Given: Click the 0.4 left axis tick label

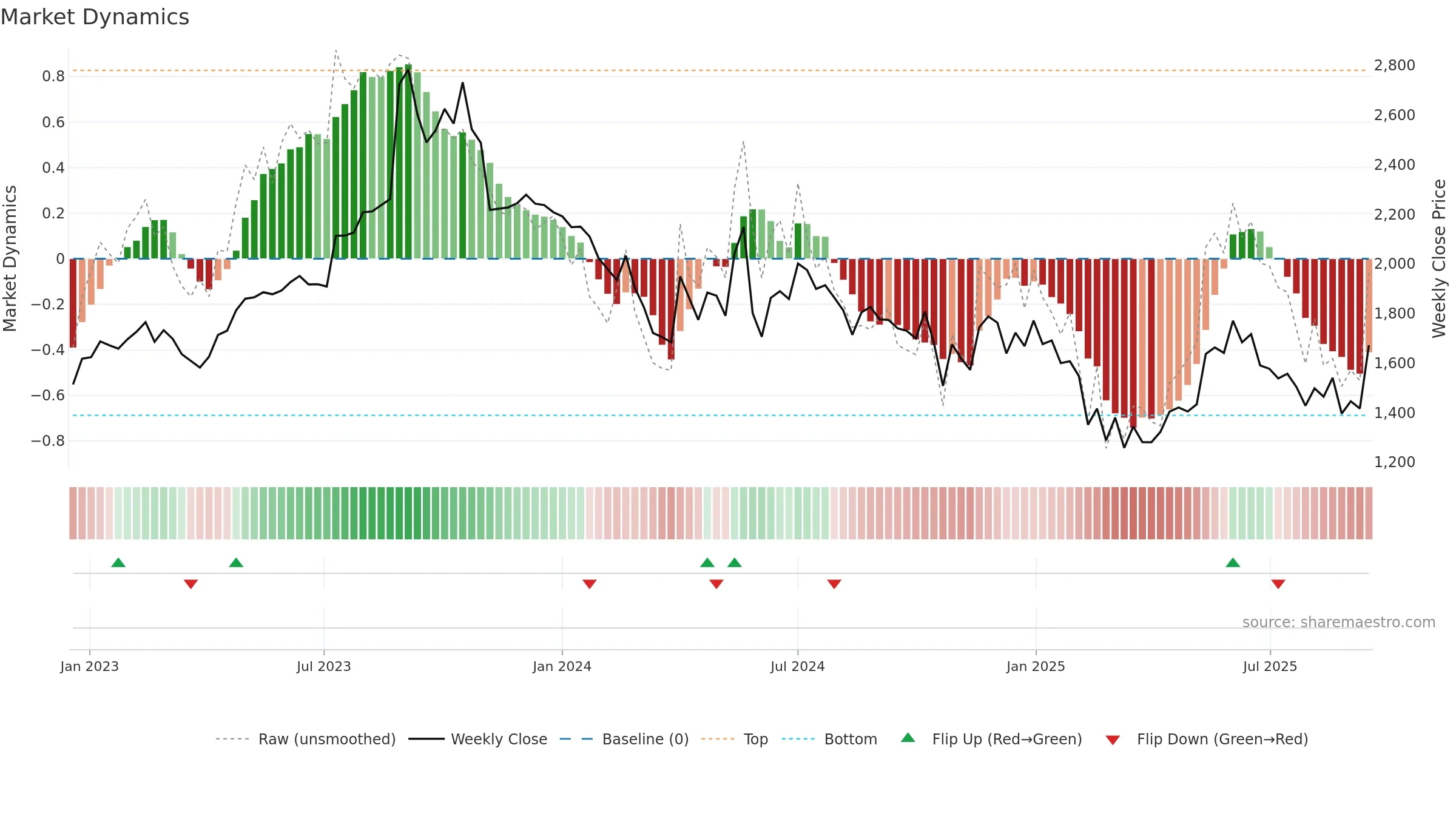Looking at the screenshot, I should (x=53, y=167).
